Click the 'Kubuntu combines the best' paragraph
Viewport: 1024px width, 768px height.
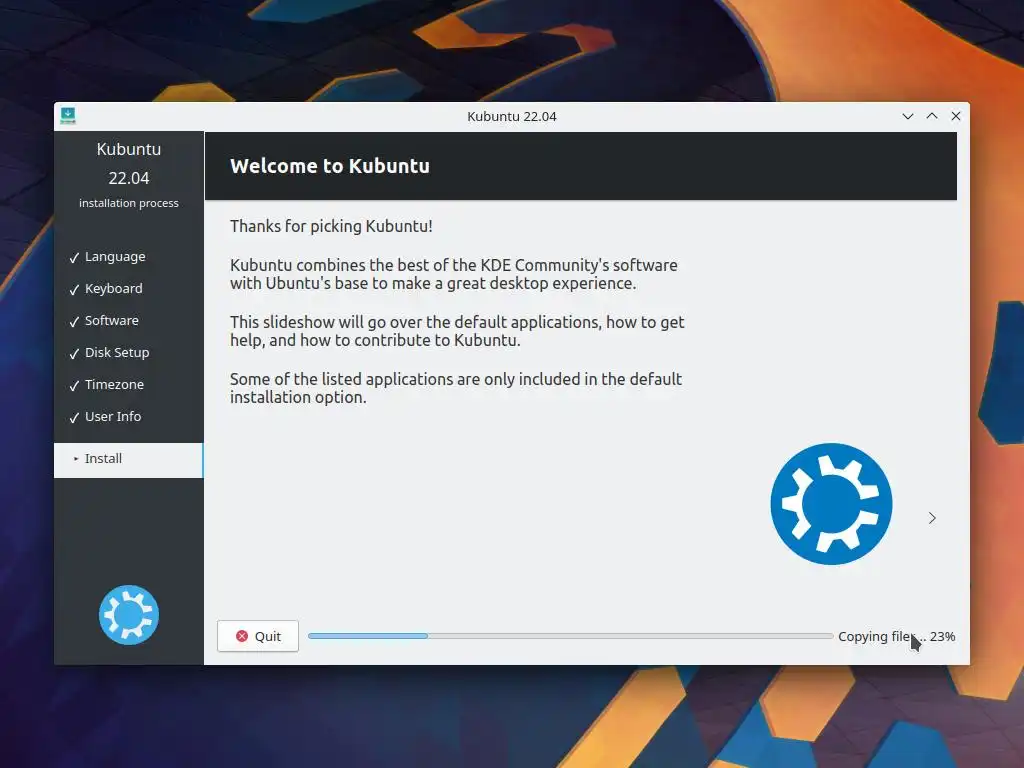454,274
